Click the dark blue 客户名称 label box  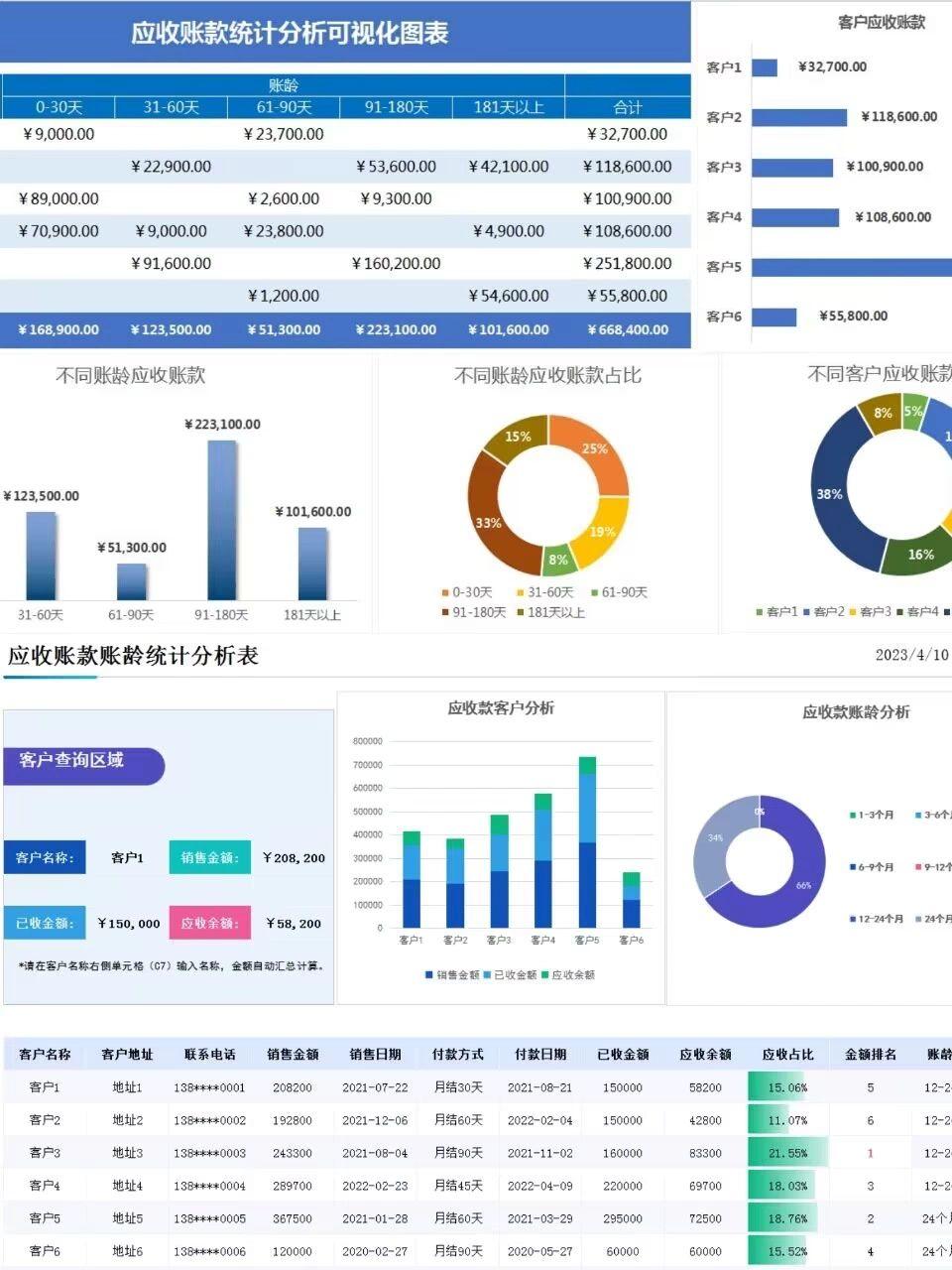pyautogui.click(x=45, y=857)
